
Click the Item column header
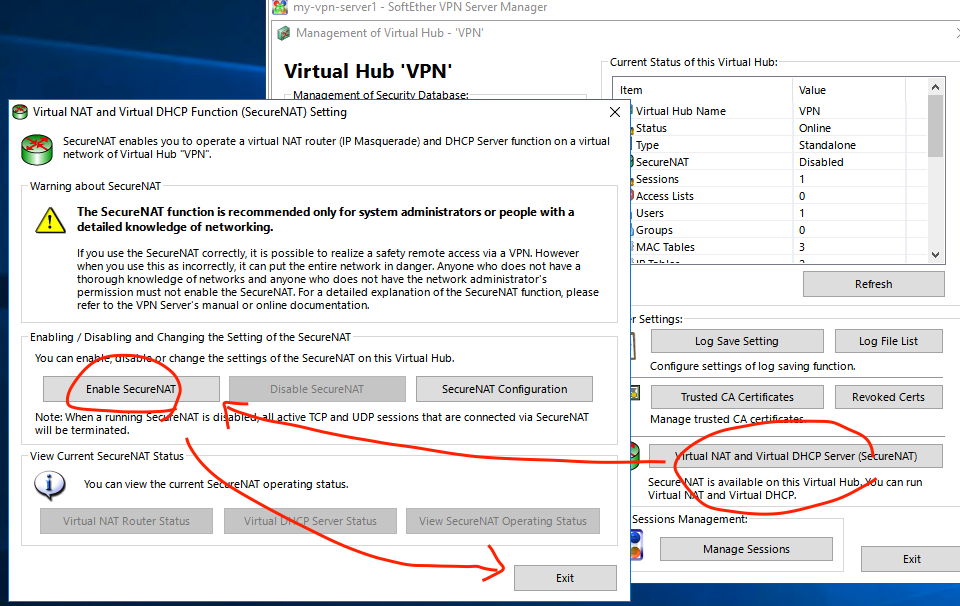point(703,90)
